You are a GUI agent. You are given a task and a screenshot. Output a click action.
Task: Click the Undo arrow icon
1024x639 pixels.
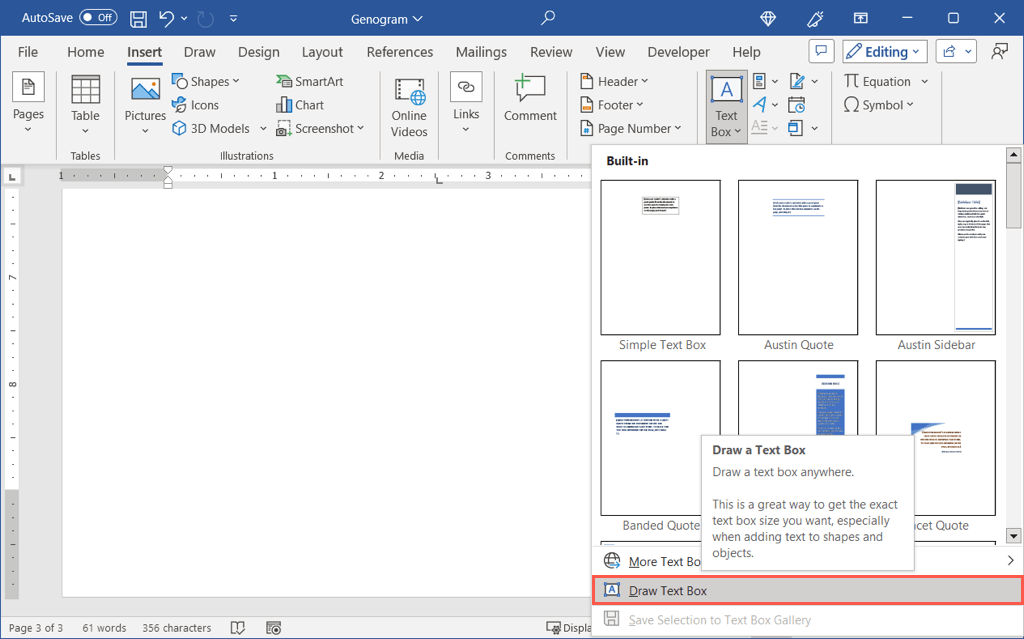pos(167,18)
